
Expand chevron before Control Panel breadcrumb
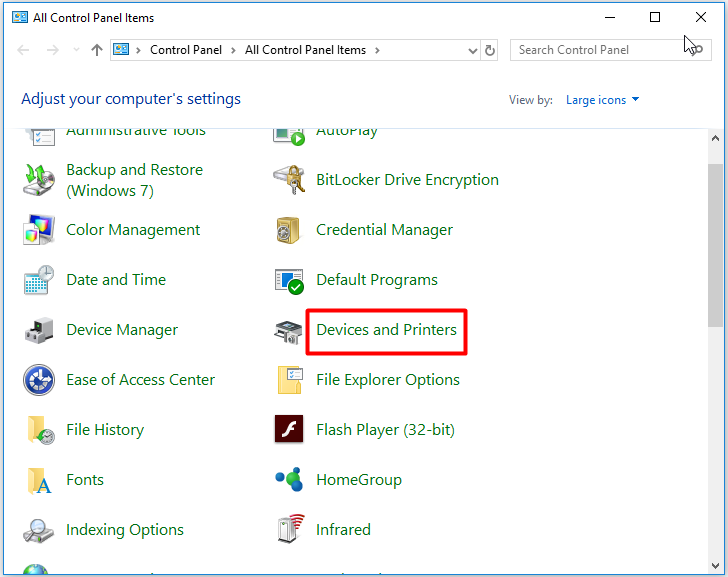138,50
